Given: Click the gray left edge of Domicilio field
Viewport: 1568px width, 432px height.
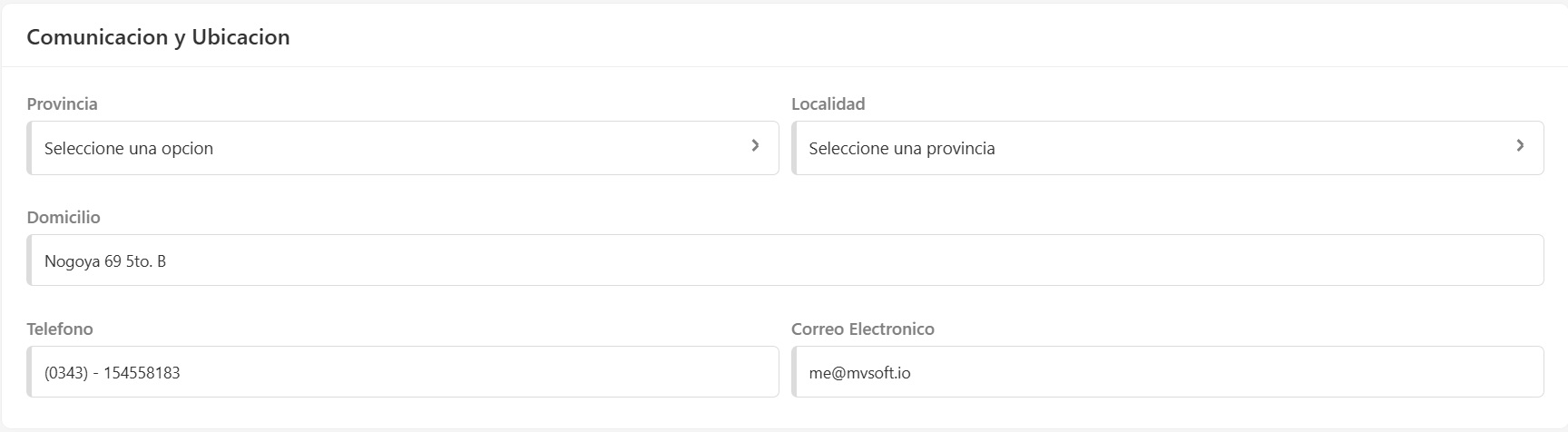Looking at the screenshot, I should pyautogui.click(x=30, y=260).
